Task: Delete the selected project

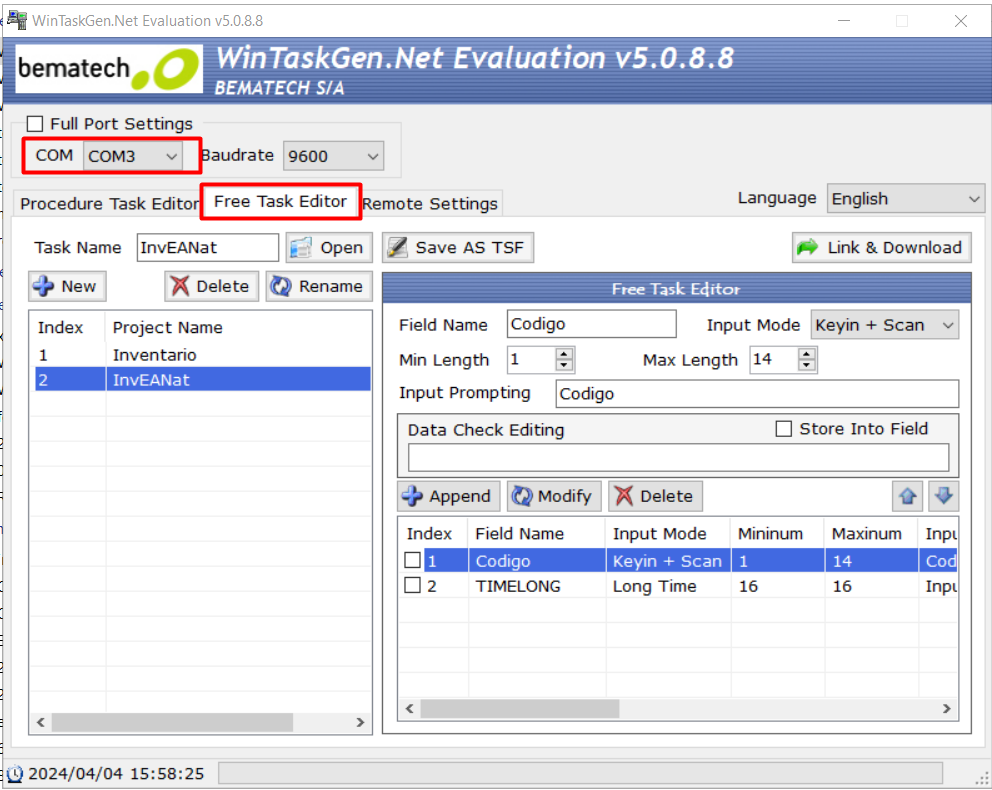Action: click(211, 287)
